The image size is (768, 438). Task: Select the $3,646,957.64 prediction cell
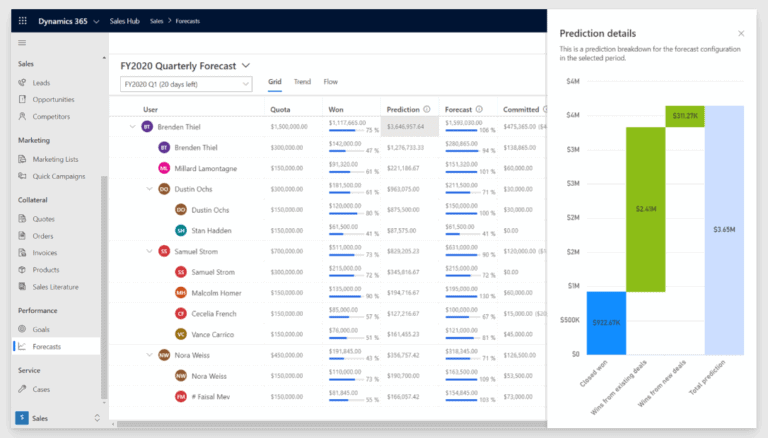(409, 126)
